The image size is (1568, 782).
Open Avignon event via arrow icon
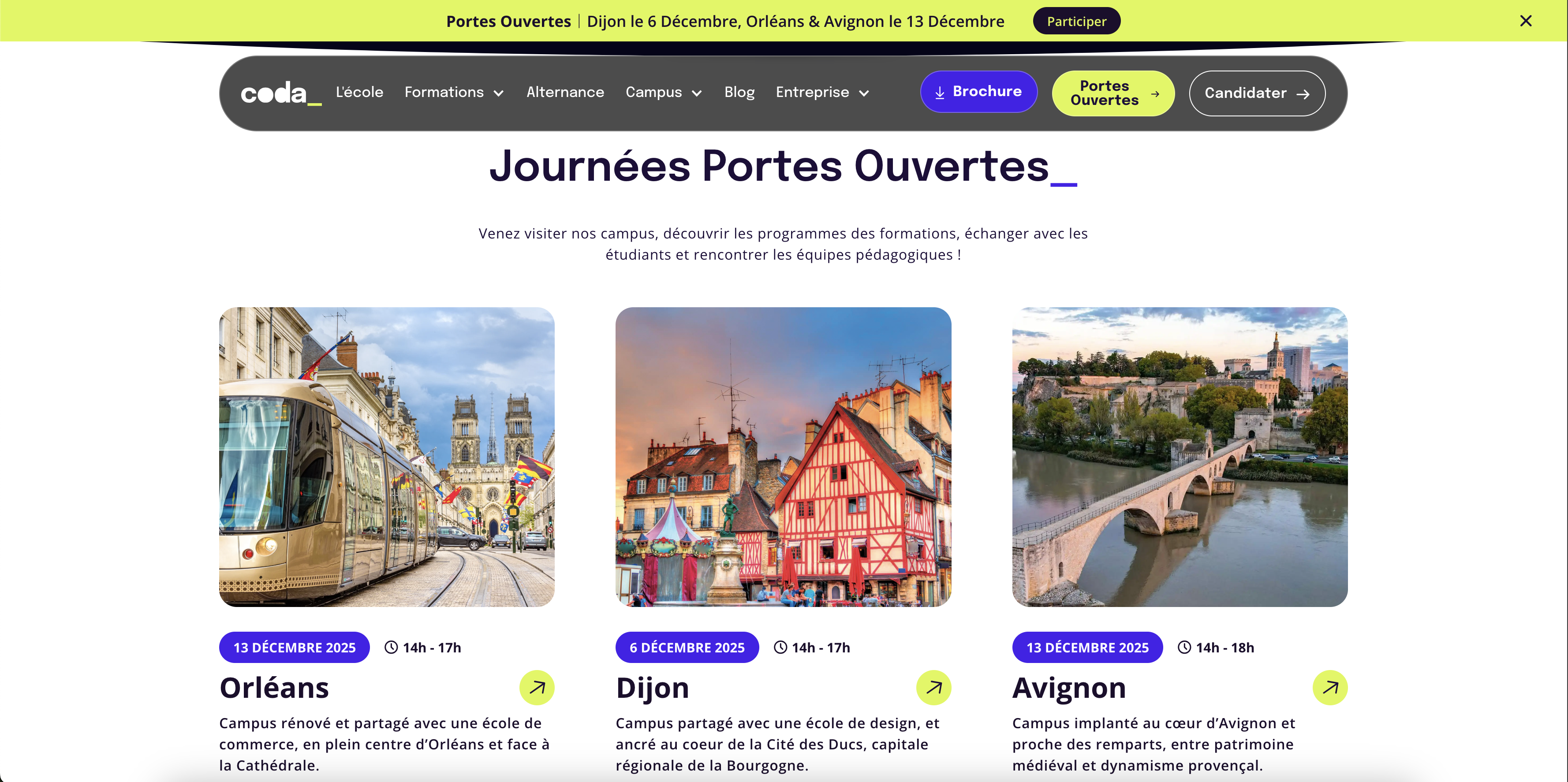[1330, 688]
